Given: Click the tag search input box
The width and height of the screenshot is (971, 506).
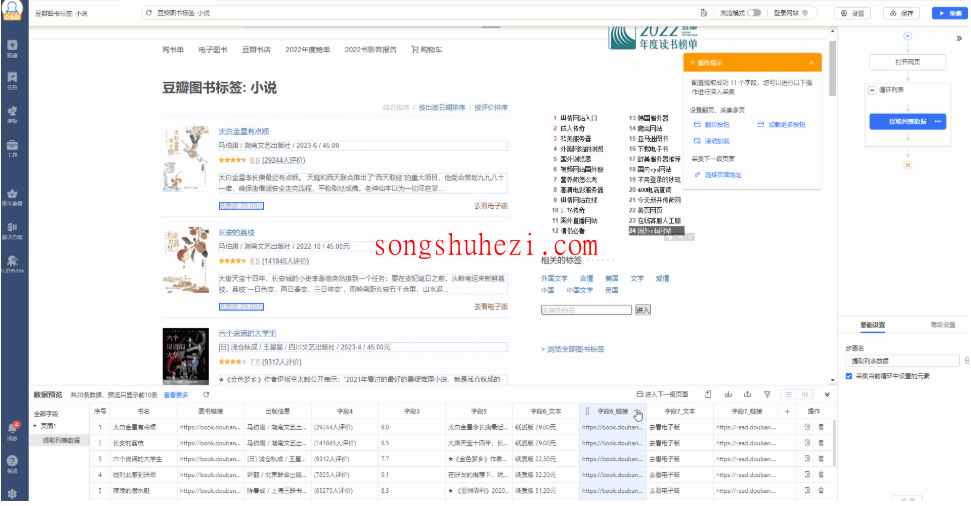Looking at the screenshot, I should (586, 310).
